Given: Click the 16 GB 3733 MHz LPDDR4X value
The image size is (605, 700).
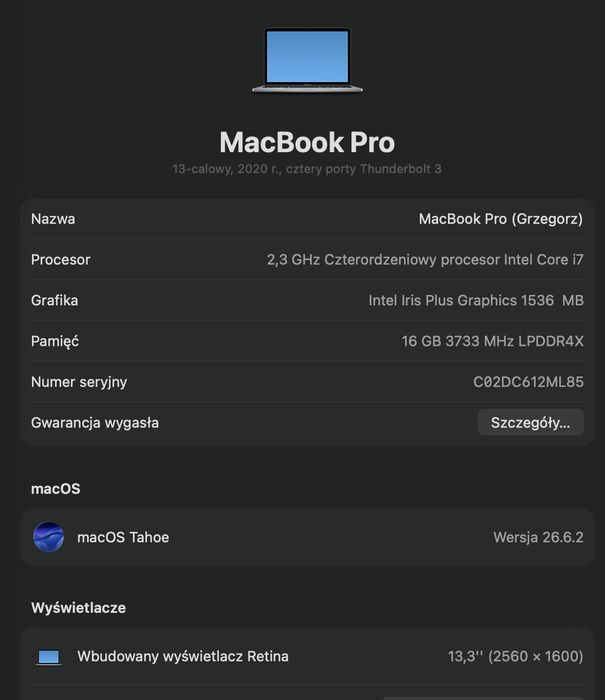Looking at the screenshot, I should [492, 342].
